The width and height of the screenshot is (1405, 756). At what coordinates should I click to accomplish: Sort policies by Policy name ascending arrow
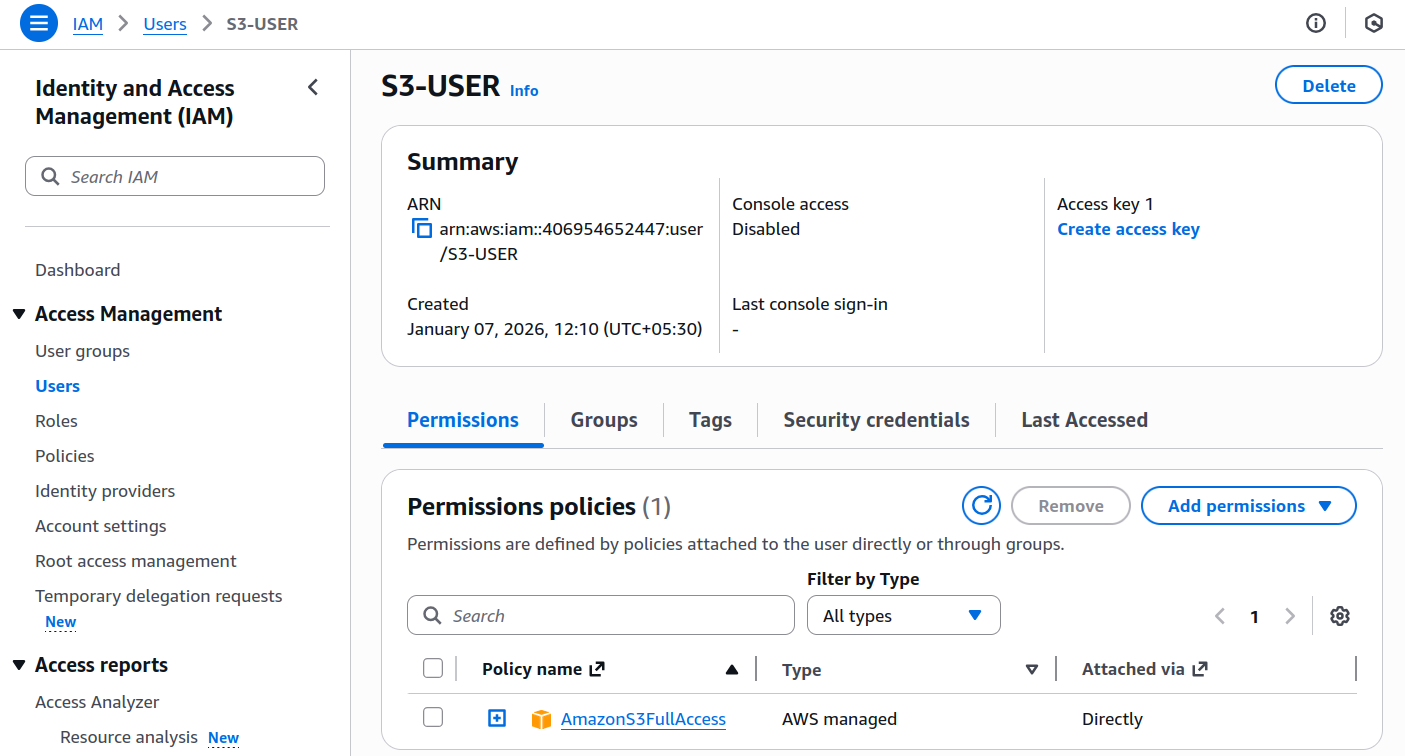click(x=732, y=669)
